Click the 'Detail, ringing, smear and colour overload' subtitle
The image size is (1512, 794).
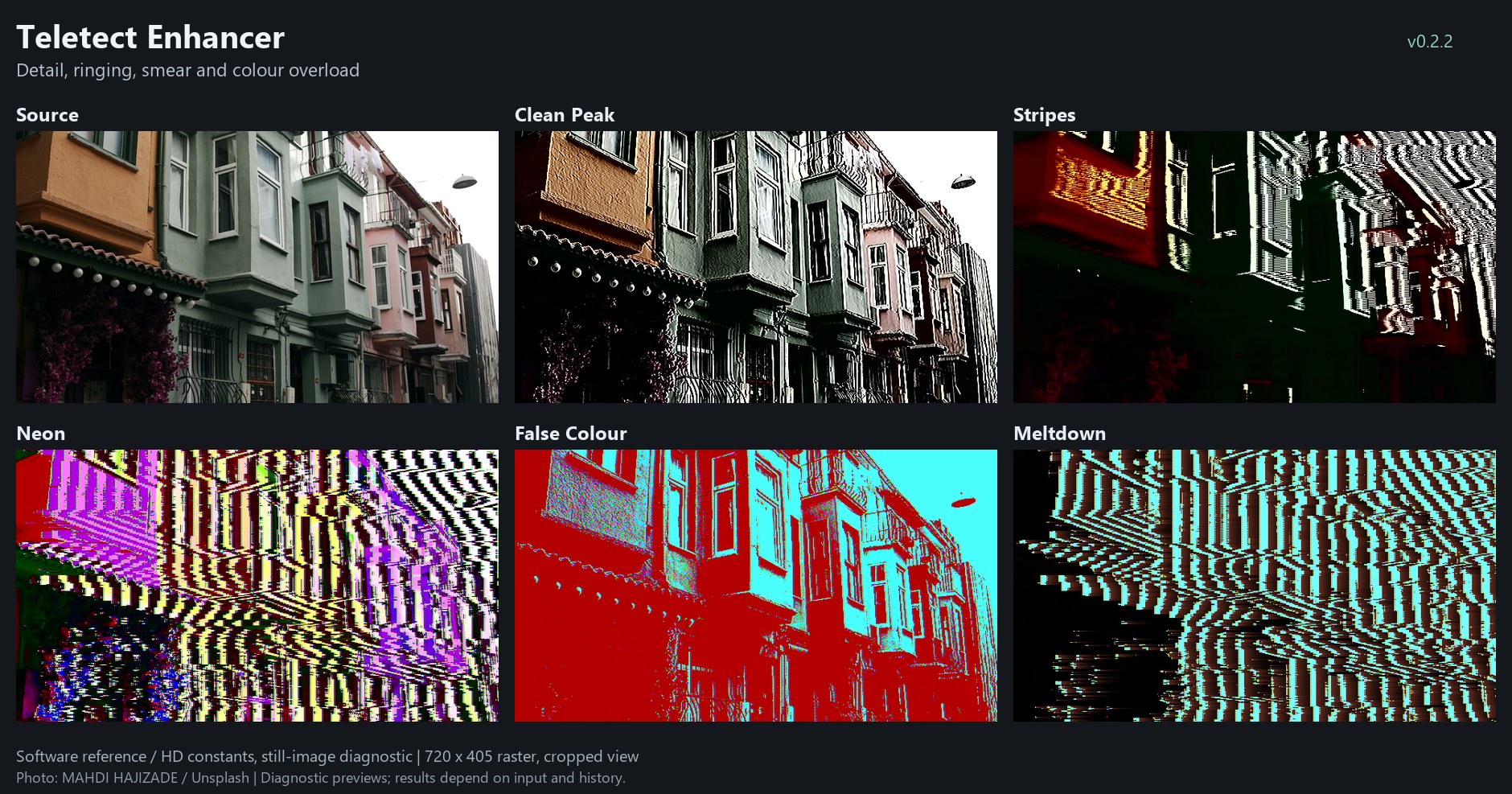(x=187, y=71)
